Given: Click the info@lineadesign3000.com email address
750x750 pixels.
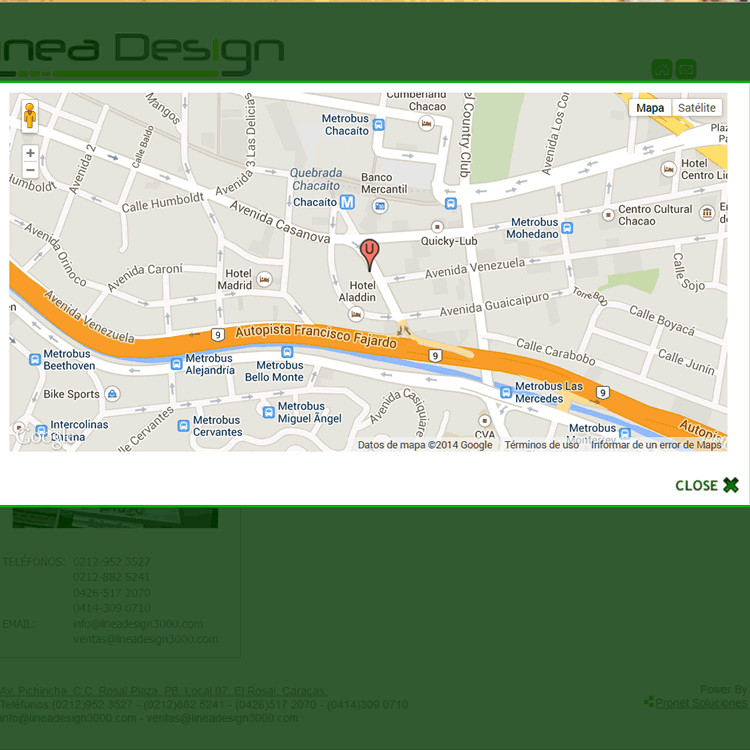Looking at the screenshot, I should click(x=138, y=624).
